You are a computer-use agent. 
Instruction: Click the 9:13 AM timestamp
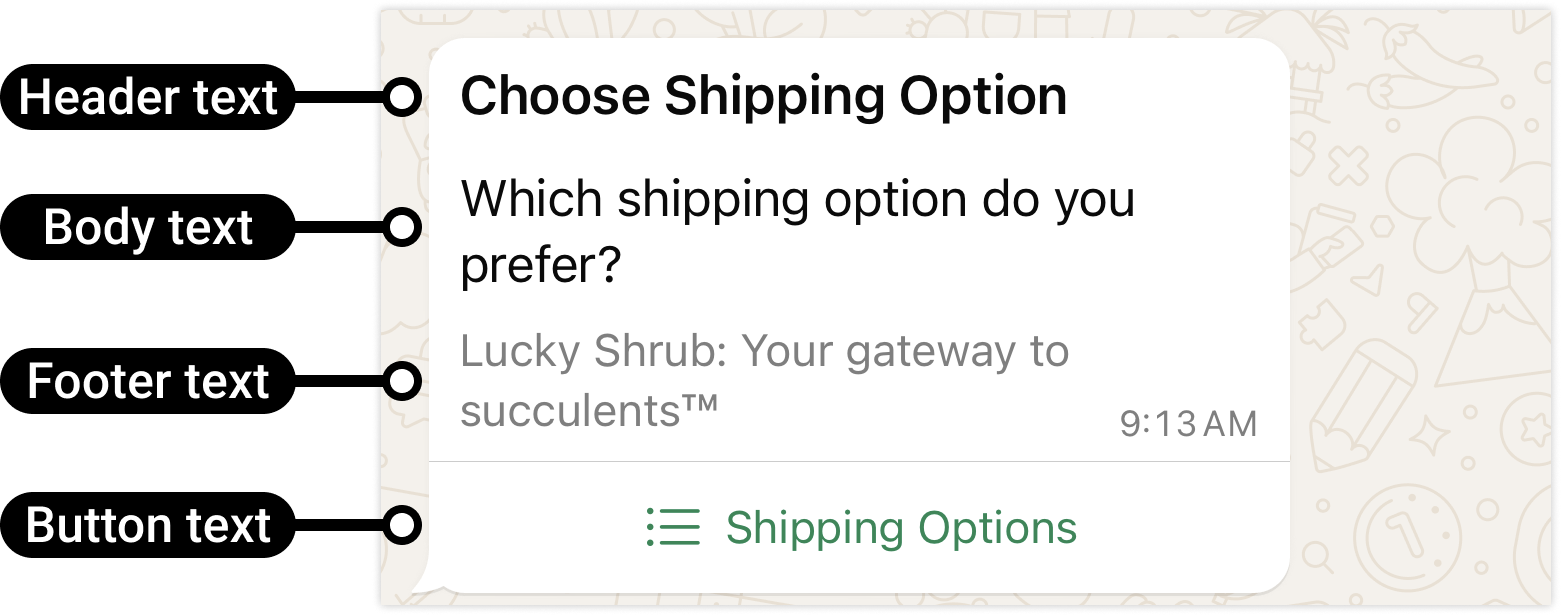tap(1187, 424)
